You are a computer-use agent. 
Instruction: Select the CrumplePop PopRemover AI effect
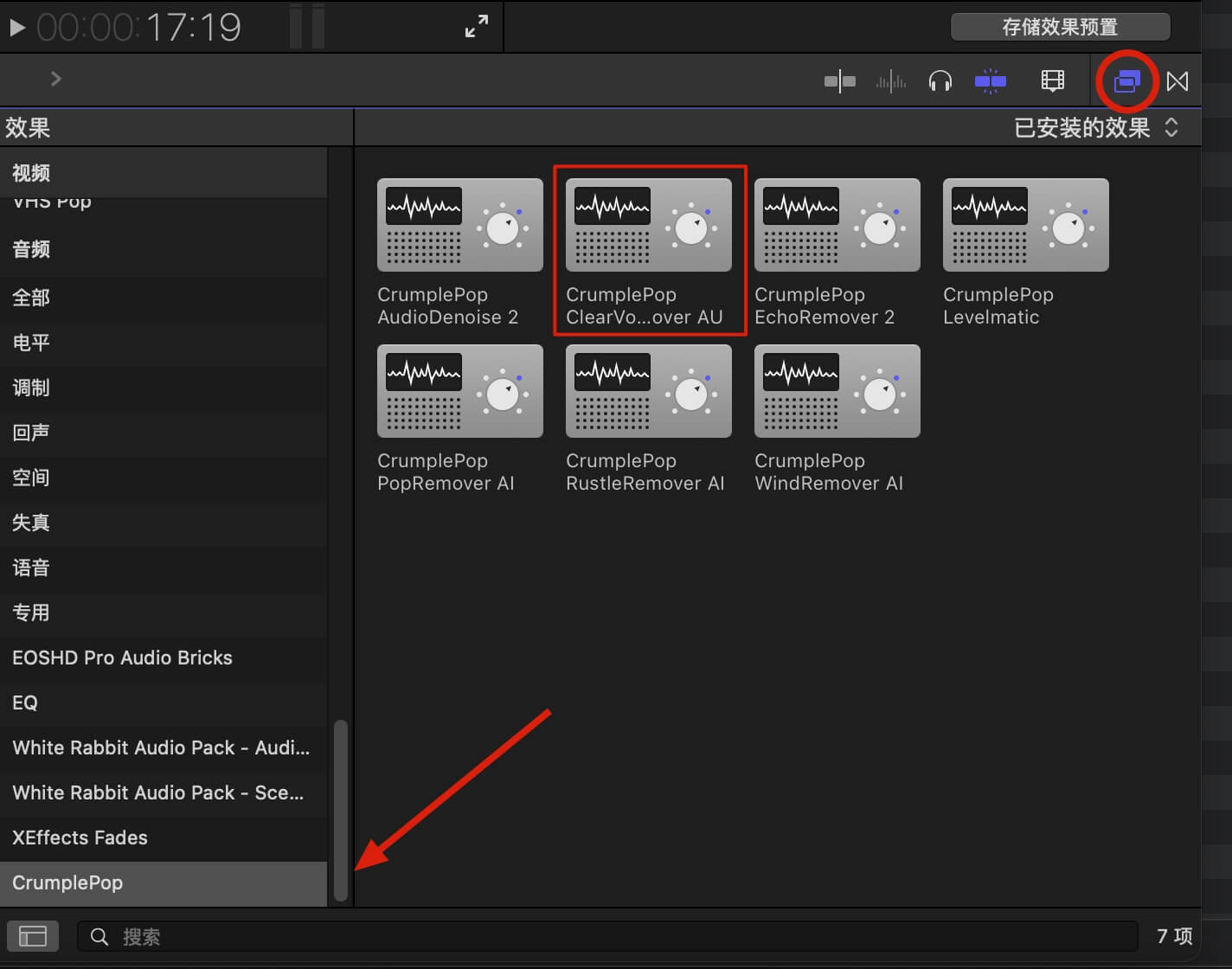[x=460, y=419]
